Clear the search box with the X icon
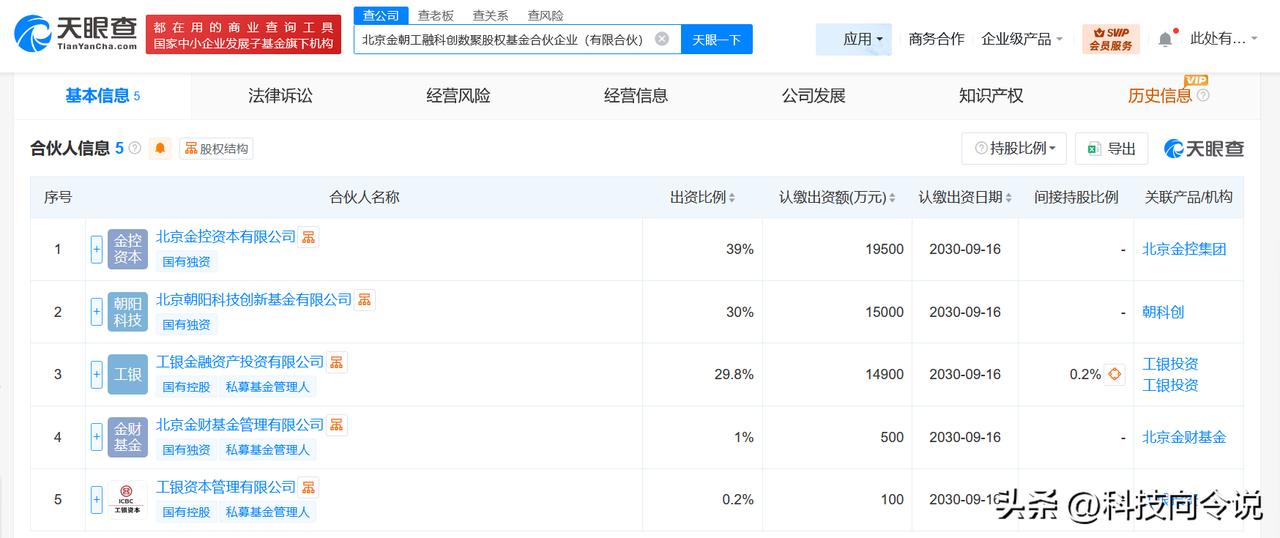Screen dimensions: 1280x538 (662, 39)
